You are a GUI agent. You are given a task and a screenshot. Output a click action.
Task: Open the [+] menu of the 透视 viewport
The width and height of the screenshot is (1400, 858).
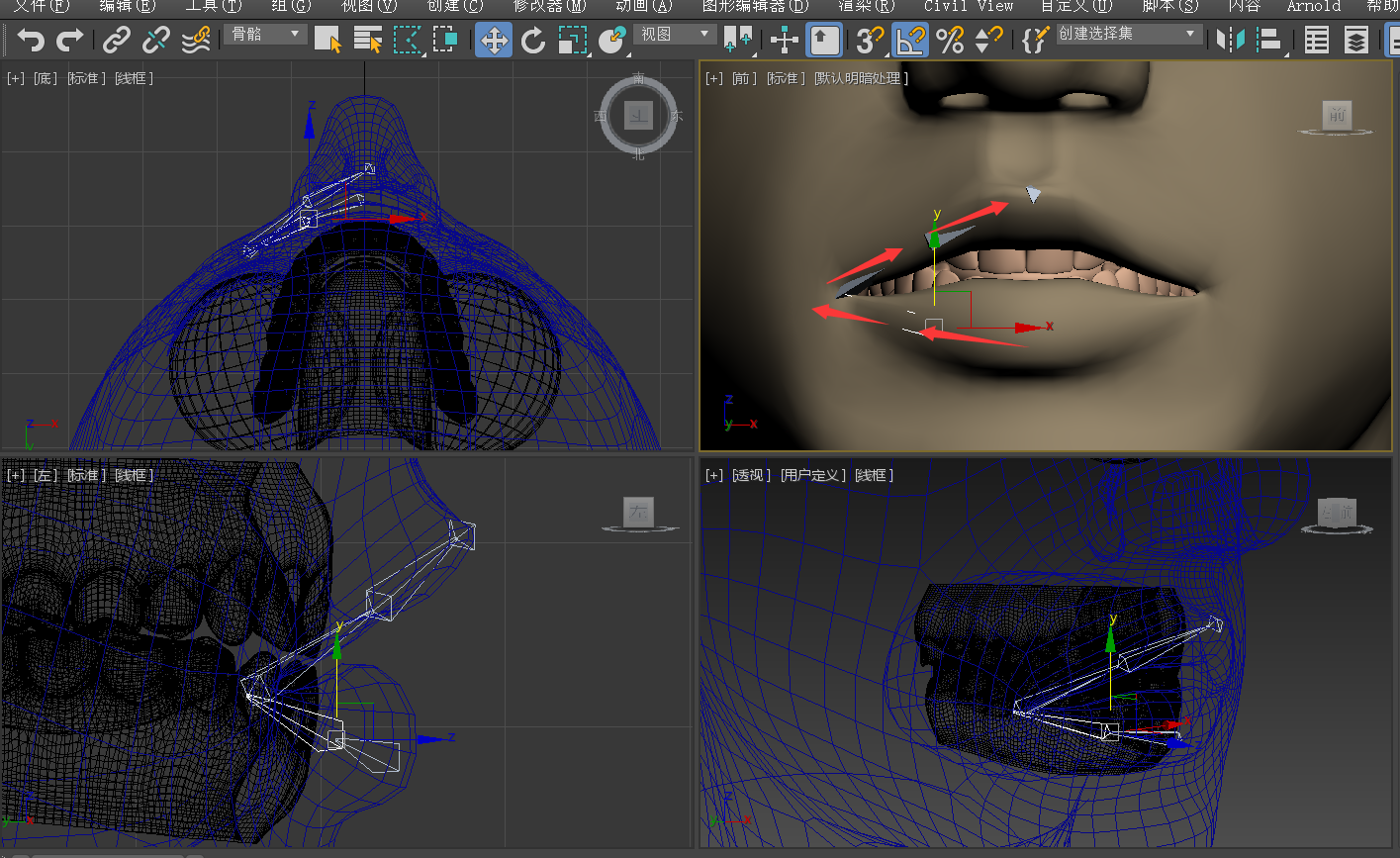click(x=714, y=475)
